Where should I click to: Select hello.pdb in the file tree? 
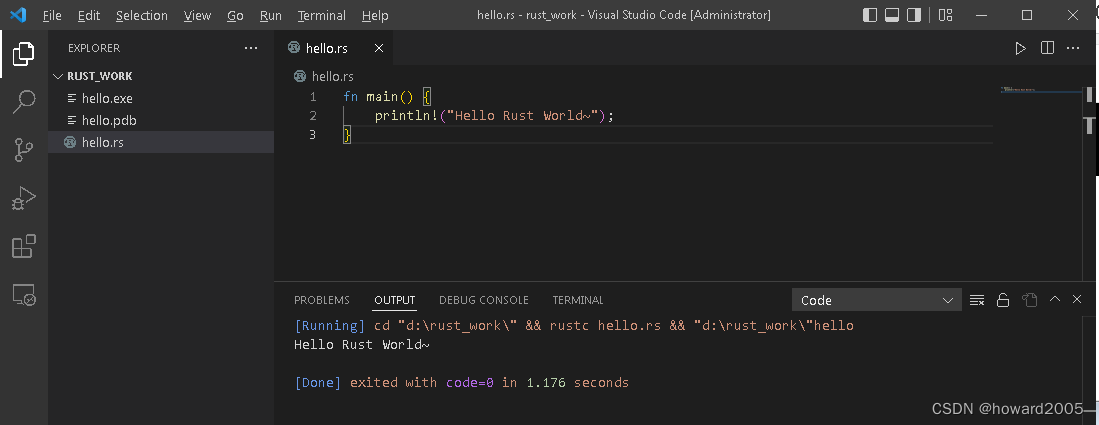[161, 120]
